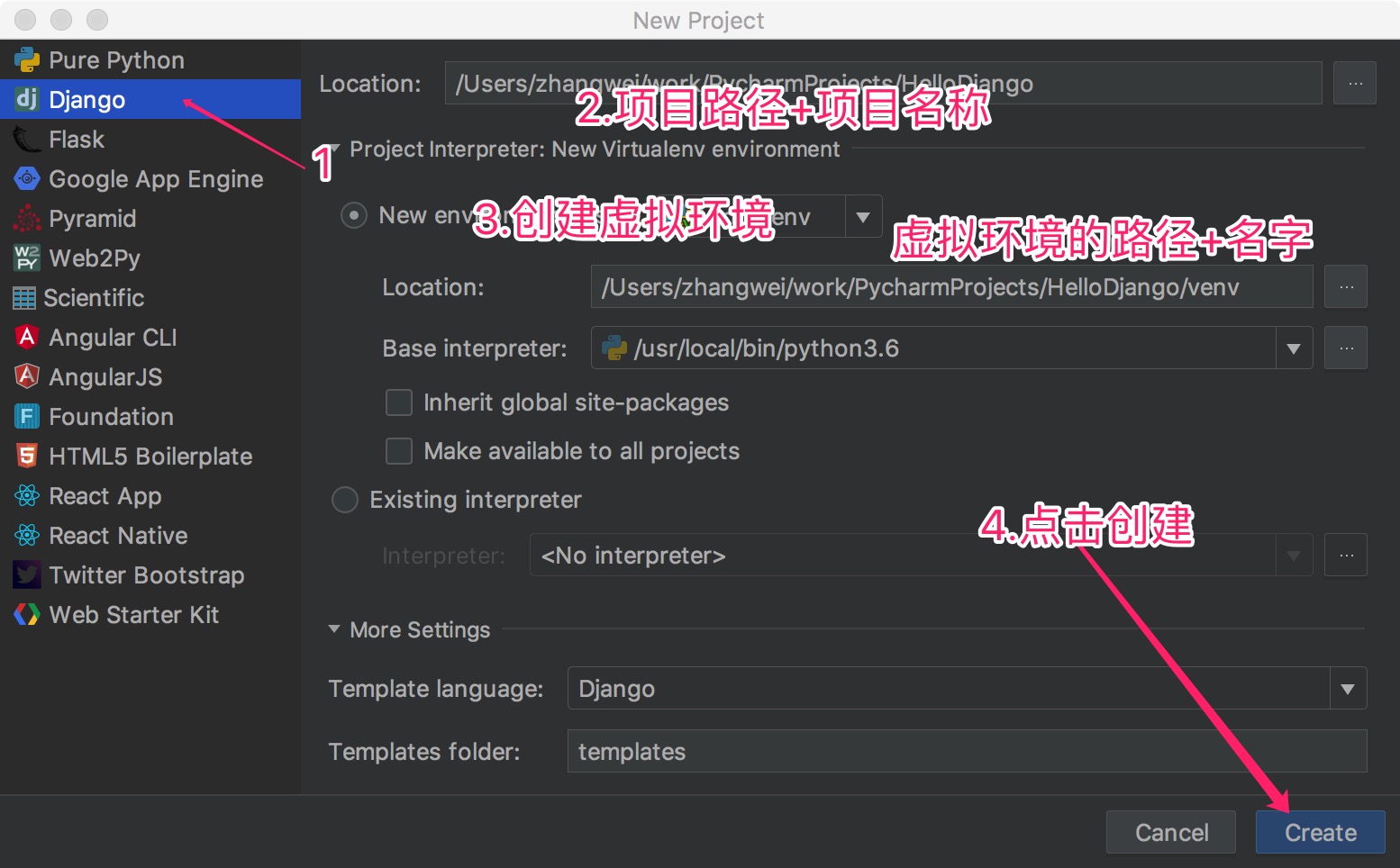This screenshot has height=868, width=1400.
Task: Click the React Native atom icon
Action: point(27,535)
